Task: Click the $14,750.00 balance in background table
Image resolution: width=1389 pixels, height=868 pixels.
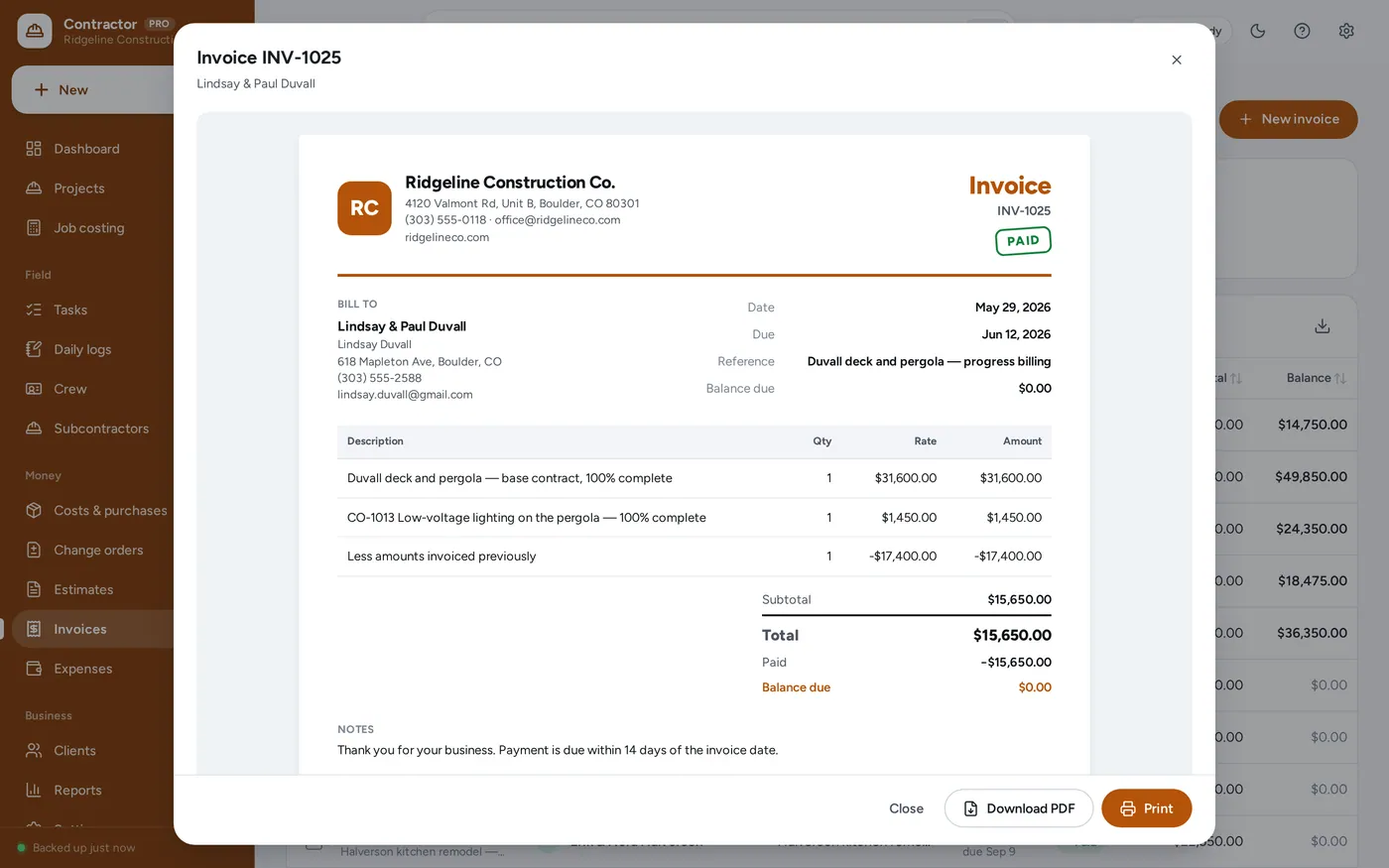Action: 1313,425
